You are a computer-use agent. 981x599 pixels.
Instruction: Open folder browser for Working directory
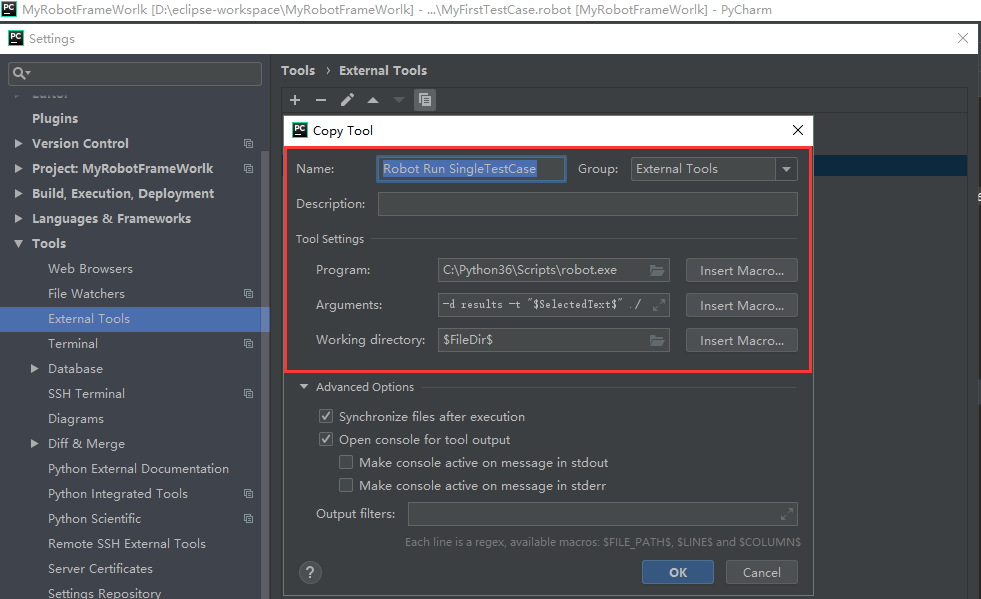tap(657, 340)
